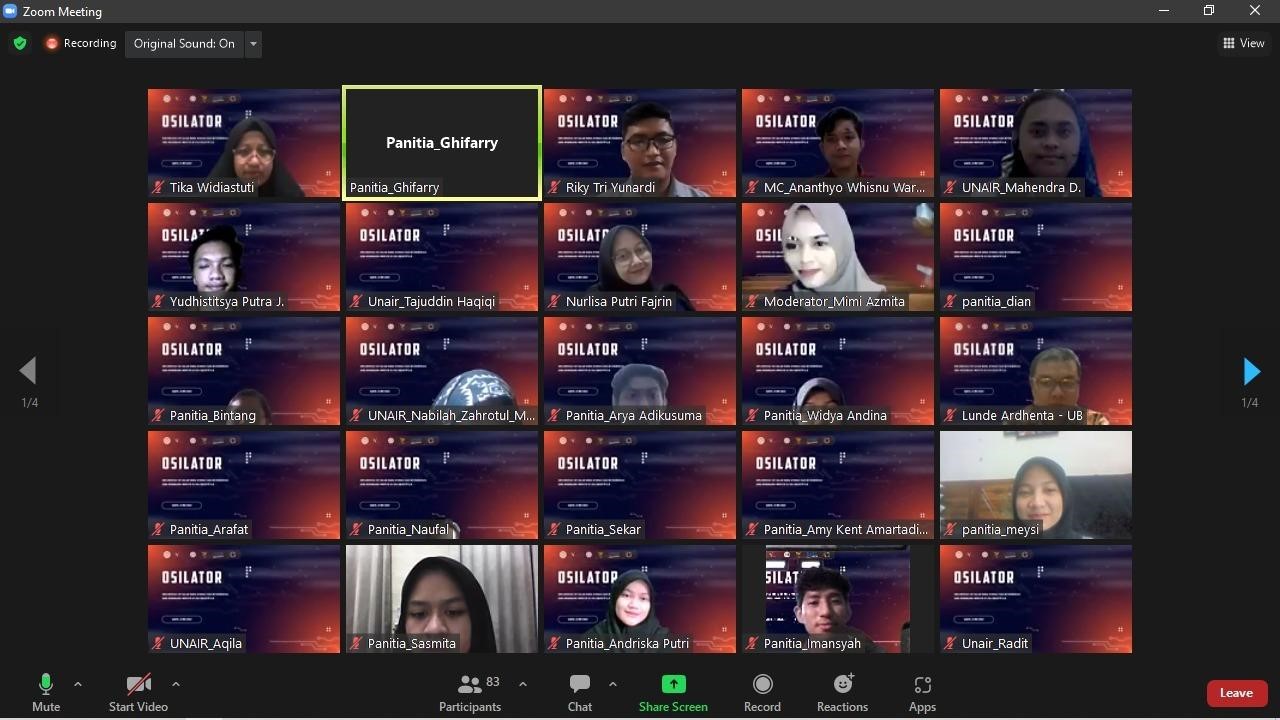Expand chat options arrow beside Chat
This screenshot has width=1280, height=720.
click(612, 685)
